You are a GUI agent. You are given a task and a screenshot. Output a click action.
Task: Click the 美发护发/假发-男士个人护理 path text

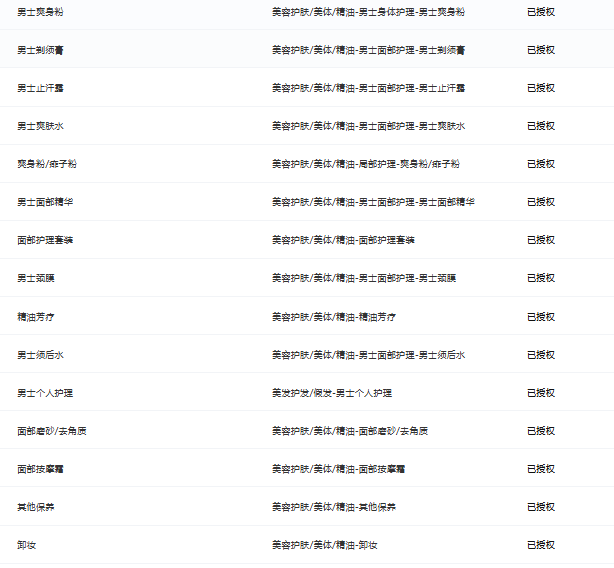tap(331, 393)
